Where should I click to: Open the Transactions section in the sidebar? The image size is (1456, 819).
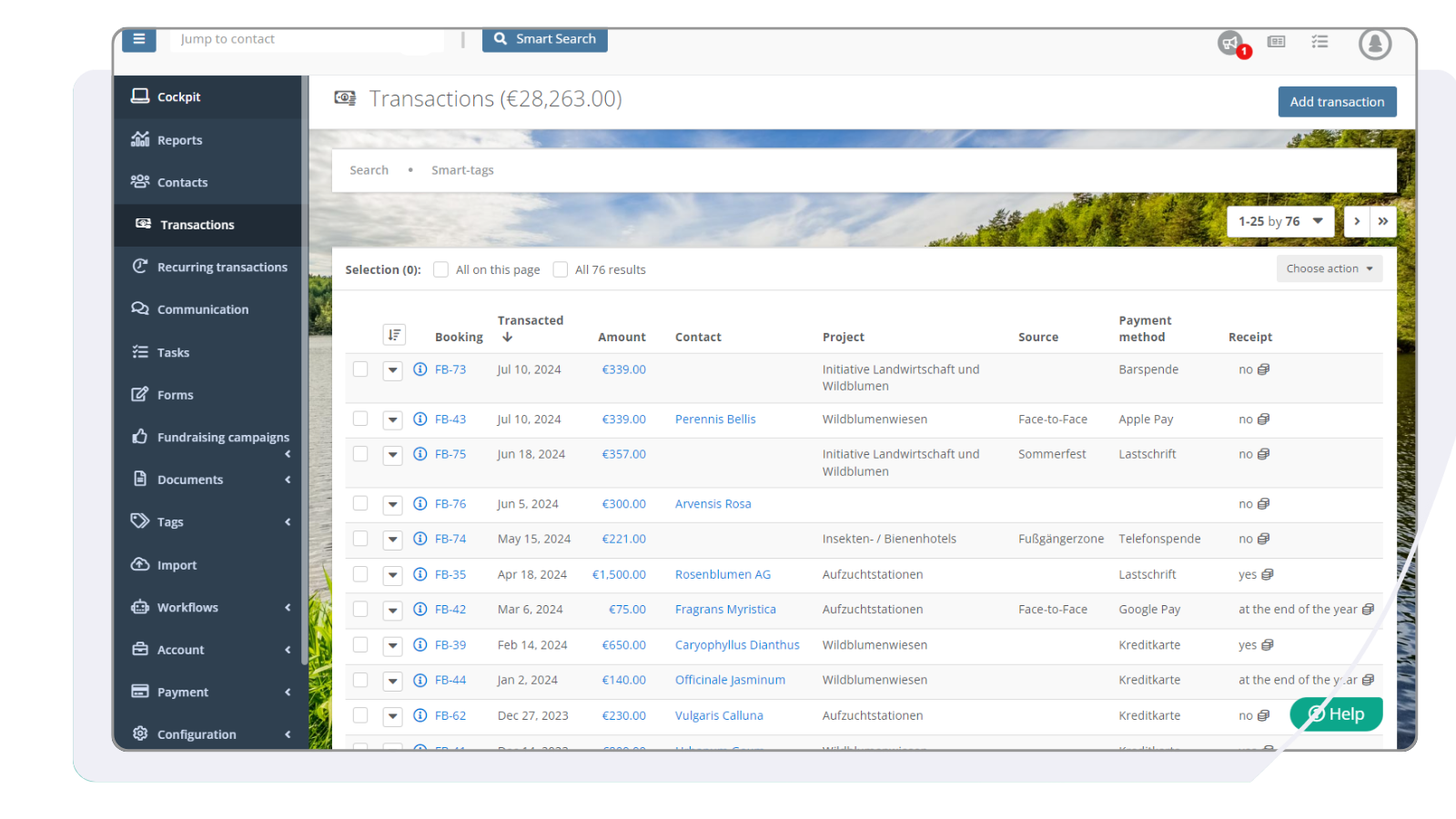tap(197, 224)
